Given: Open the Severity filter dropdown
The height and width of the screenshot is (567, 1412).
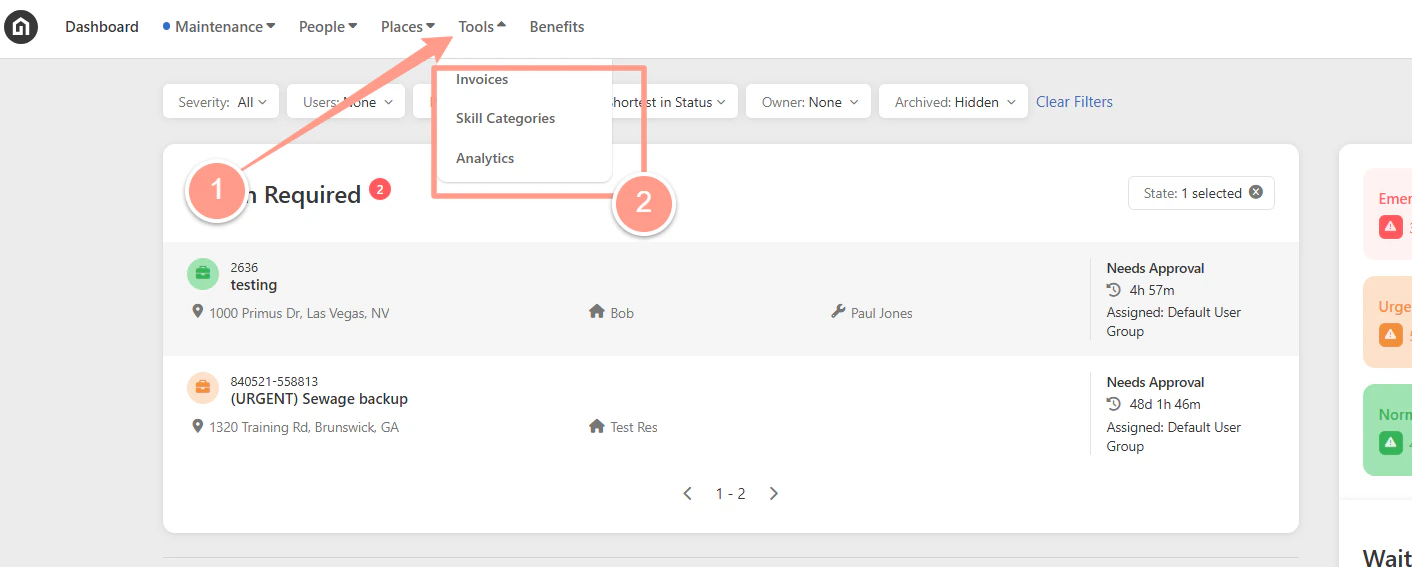Looking at the screenshot, I should 222,102.
